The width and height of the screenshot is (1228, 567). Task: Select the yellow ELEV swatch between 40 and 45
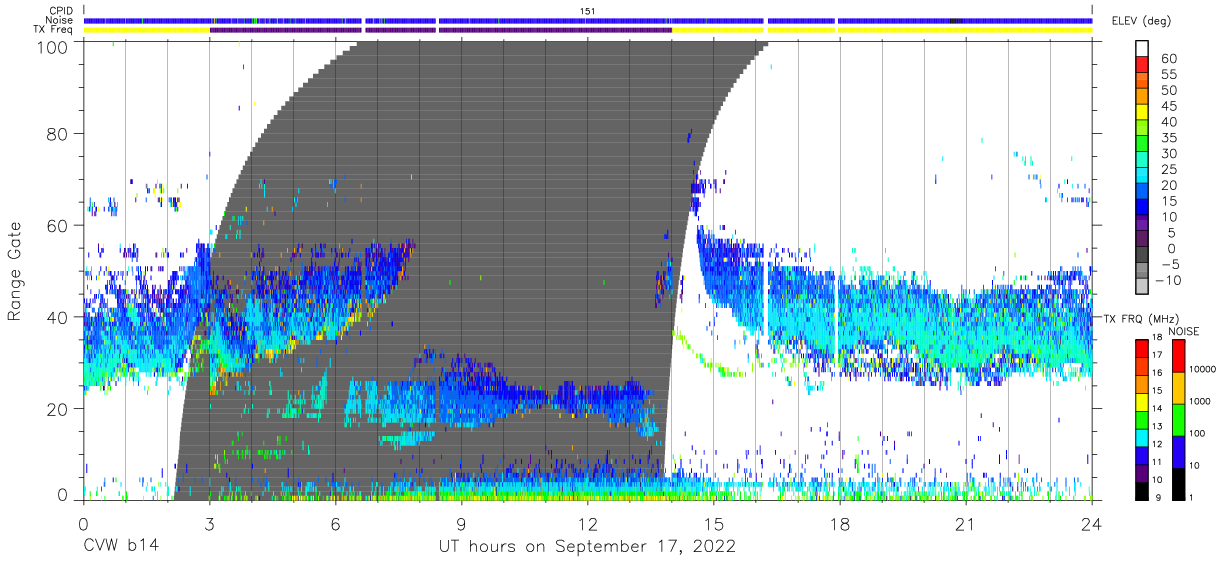[x=1141, y=114]
